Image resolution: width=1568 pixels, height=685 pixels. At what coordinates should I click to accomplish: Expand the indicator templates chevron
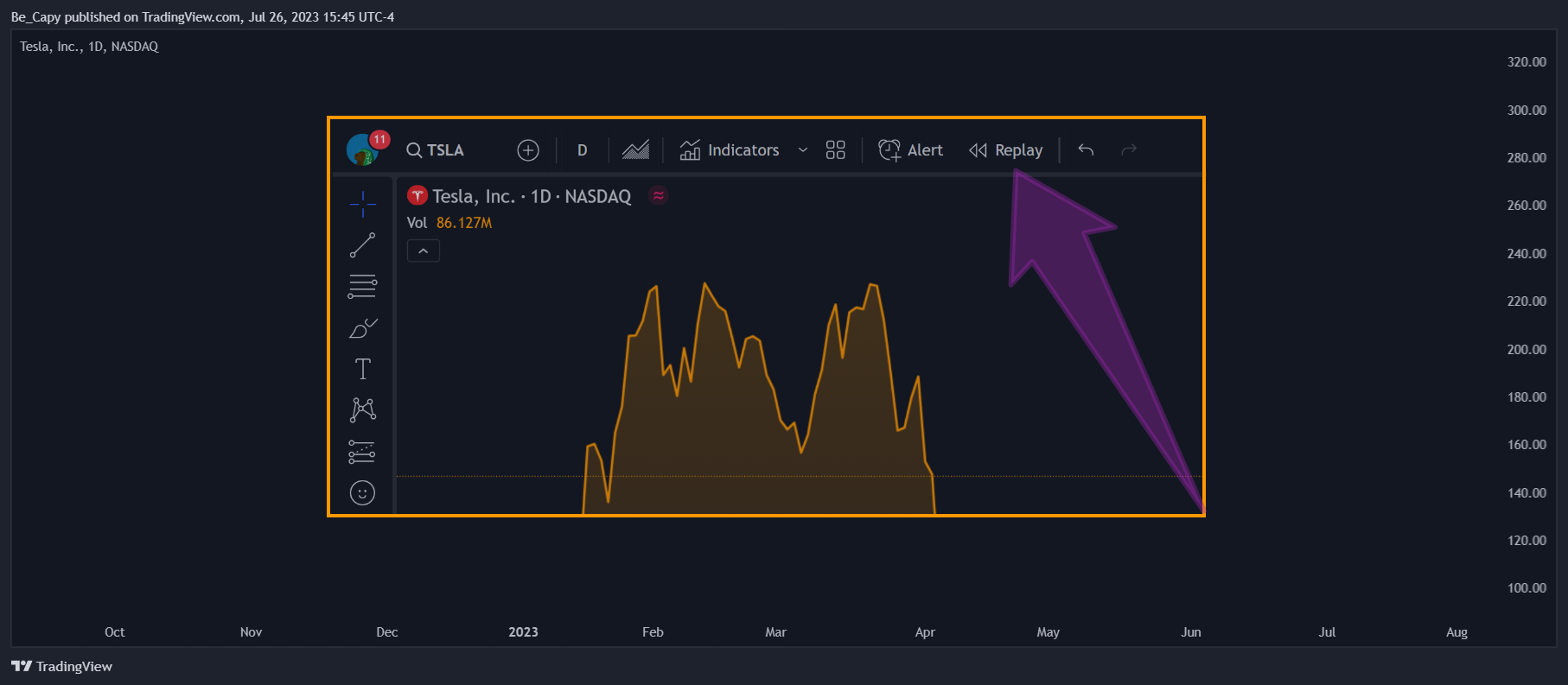point(803,150)
